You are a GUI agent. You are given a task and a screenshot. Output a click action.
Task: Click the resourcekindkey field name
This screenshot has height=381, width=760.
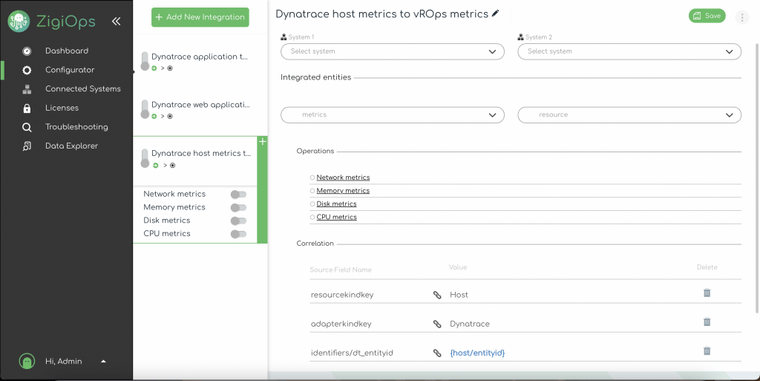[342, 295]
